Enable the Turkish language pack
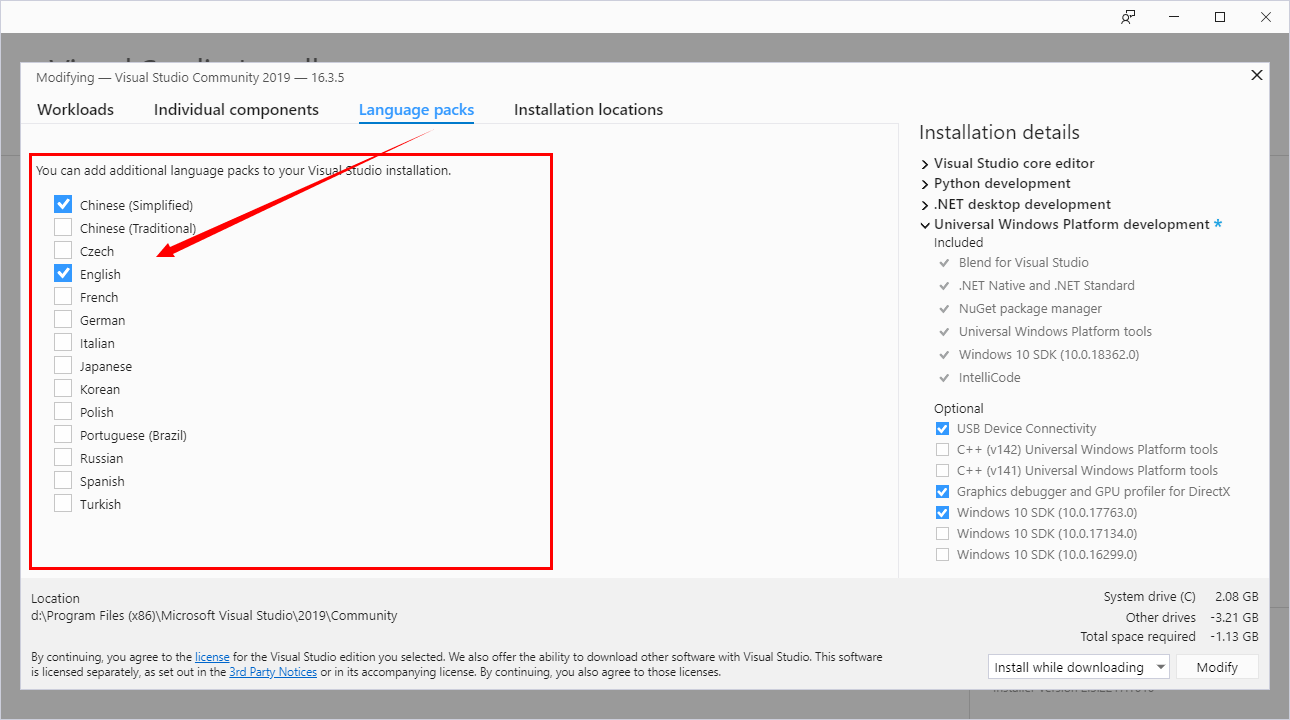The height and width of the screenshot is (720, 1290). 63,504
